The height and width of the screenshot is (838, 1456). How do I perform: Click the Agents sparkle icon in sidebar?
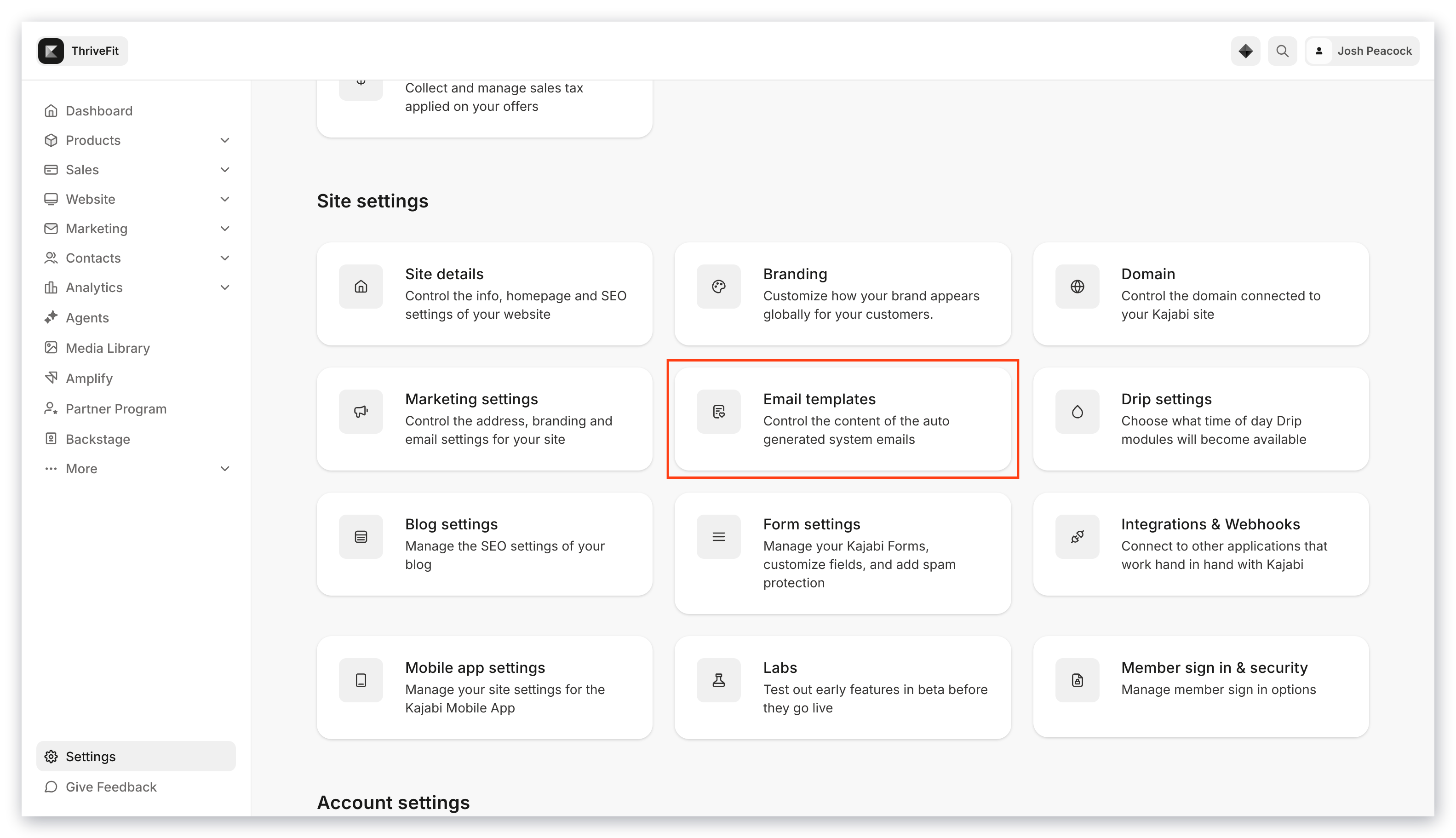pyautogui.click(x=51, y=317)
